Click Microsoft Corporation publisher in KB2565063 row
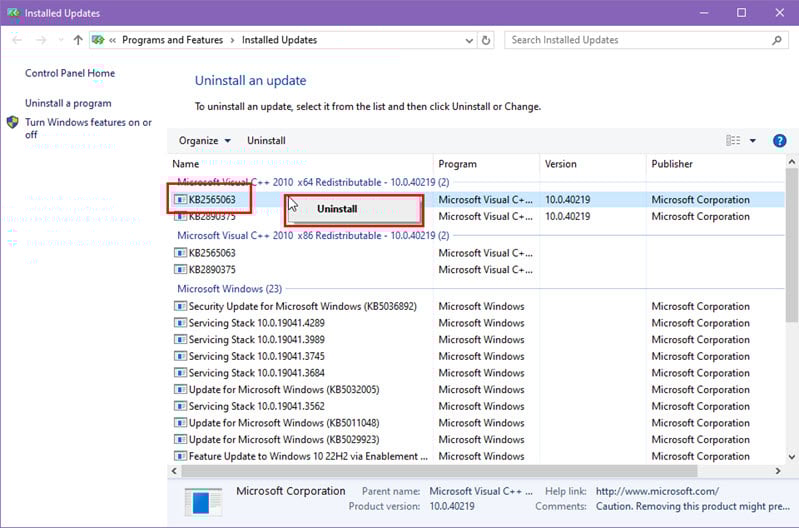 tap(701, 200)
